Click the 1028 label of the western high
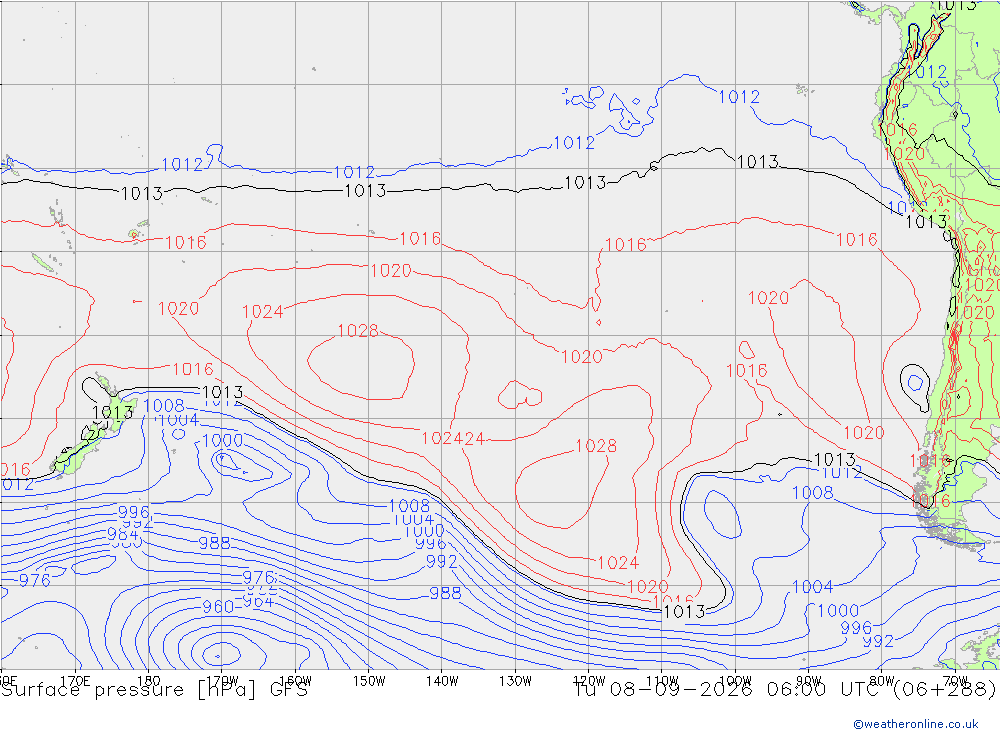1000x733 pixels. click(358, 330)
